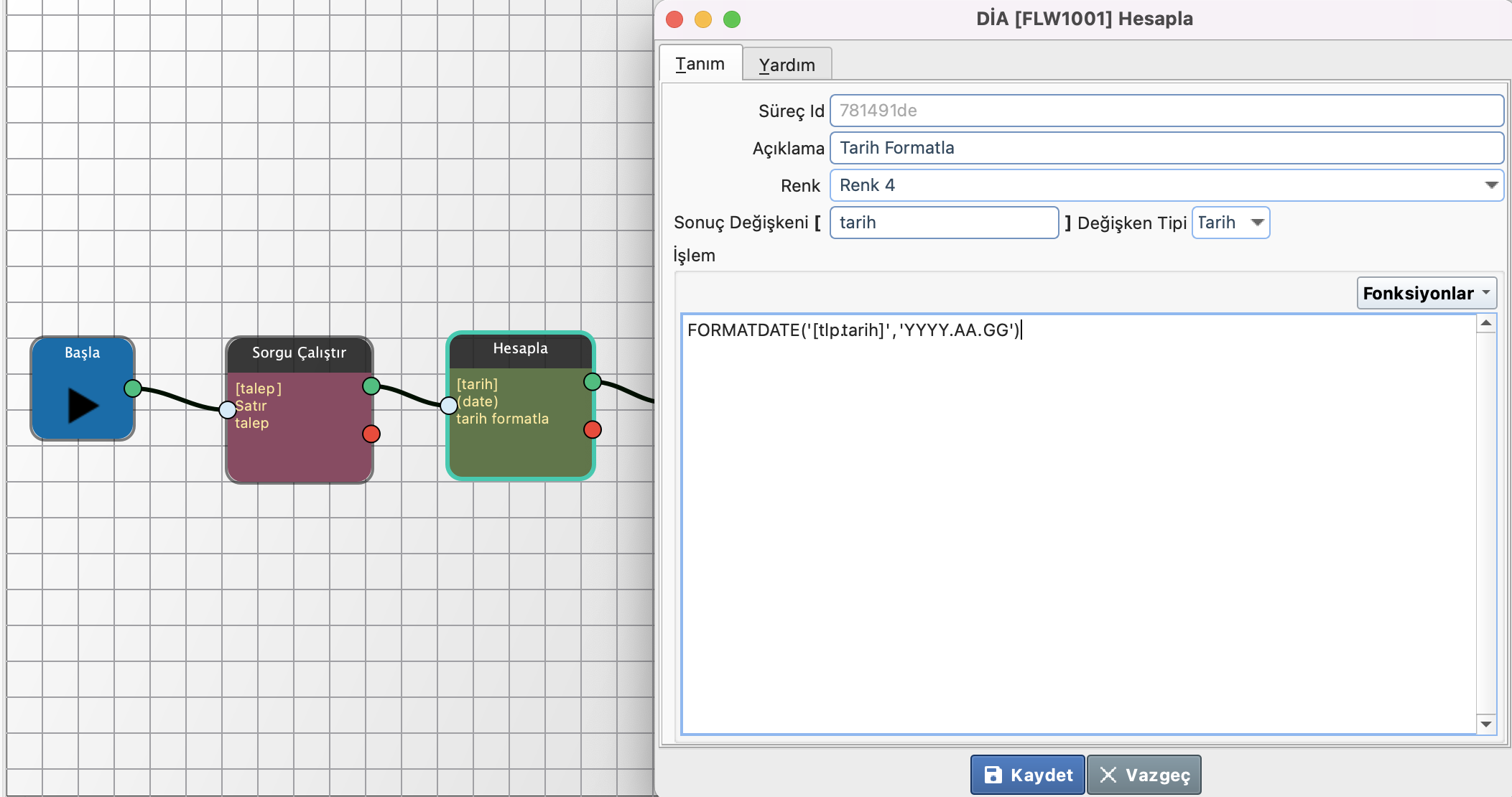Click red error port on Hesapla node

593,429
